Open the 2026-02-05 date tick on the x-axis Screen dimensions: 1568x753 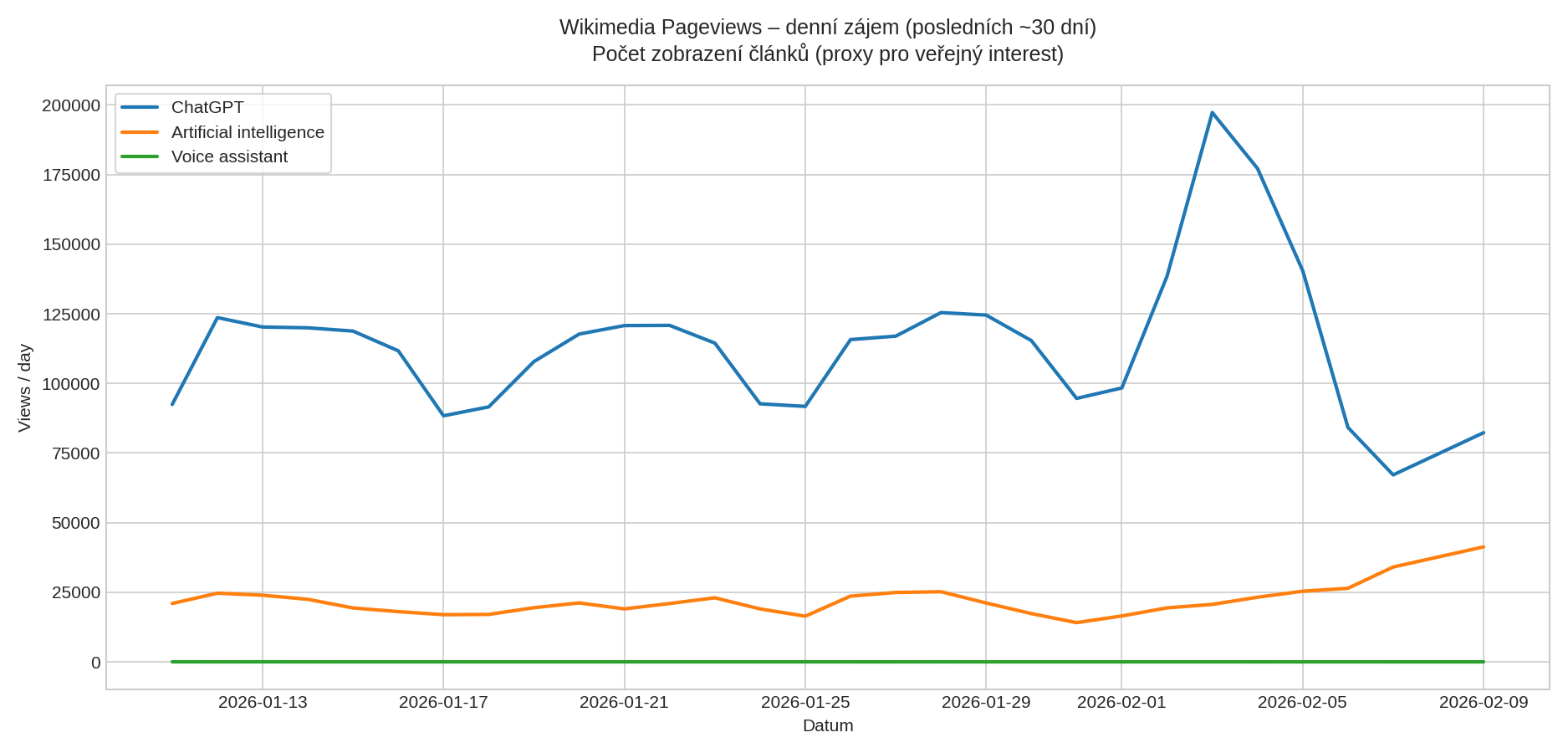tap(1302, 703)
